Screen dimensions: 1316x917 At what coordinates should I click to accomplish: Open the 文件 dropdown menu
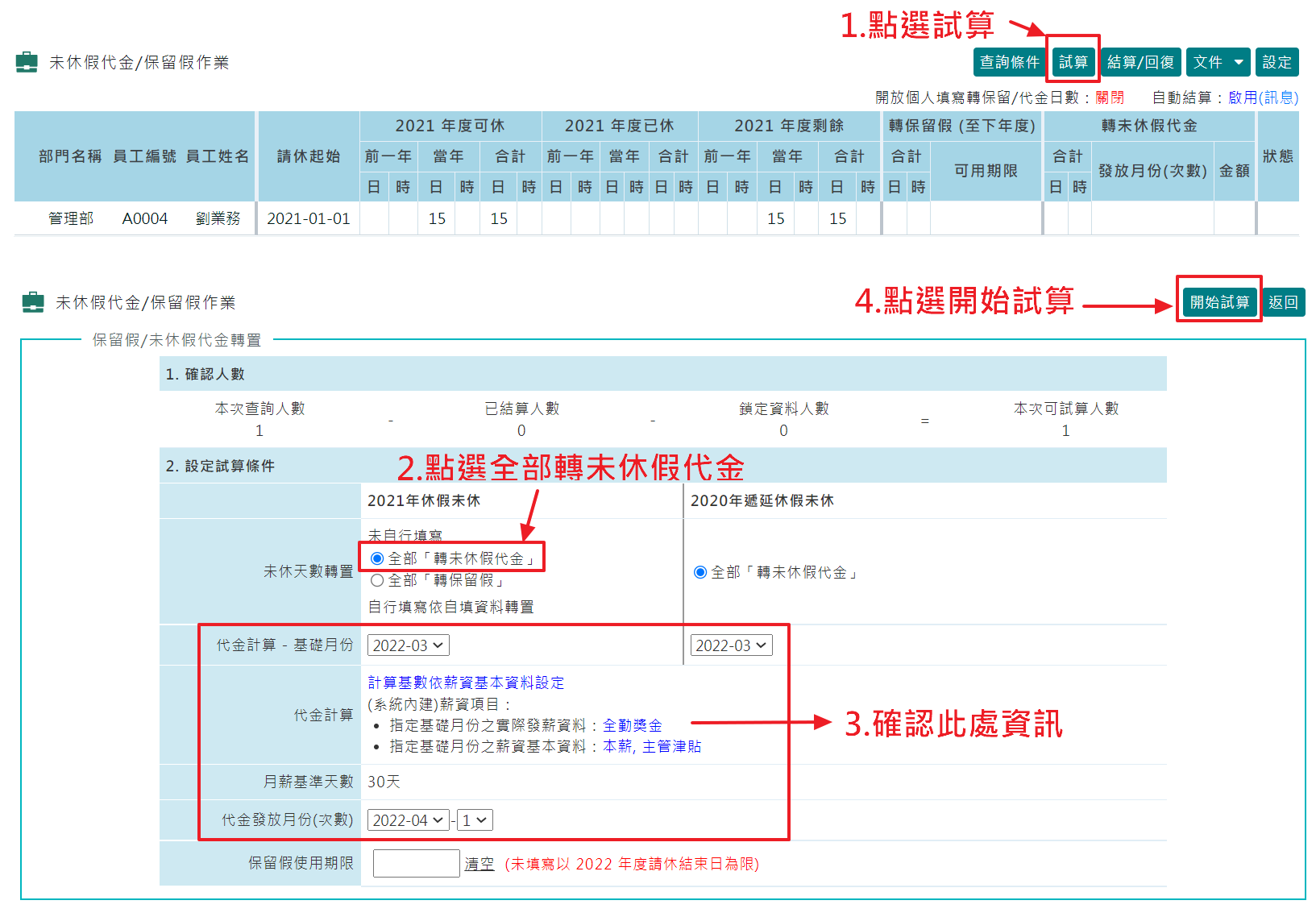(x=1217, y=62)
